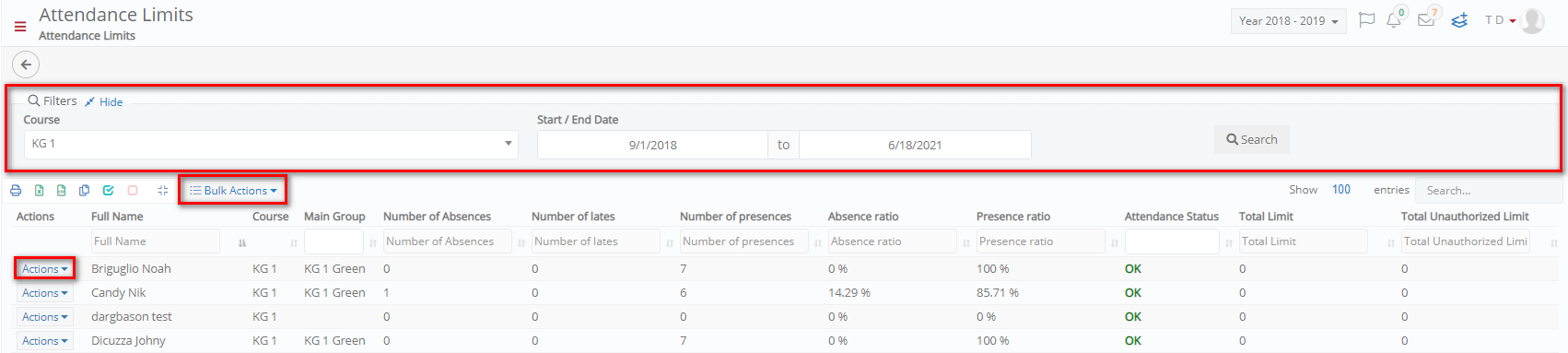Image resolution: width=1568 pixels, height=353 pixels.
Task: Go back with the arrow button
Action: coord(26,65)
